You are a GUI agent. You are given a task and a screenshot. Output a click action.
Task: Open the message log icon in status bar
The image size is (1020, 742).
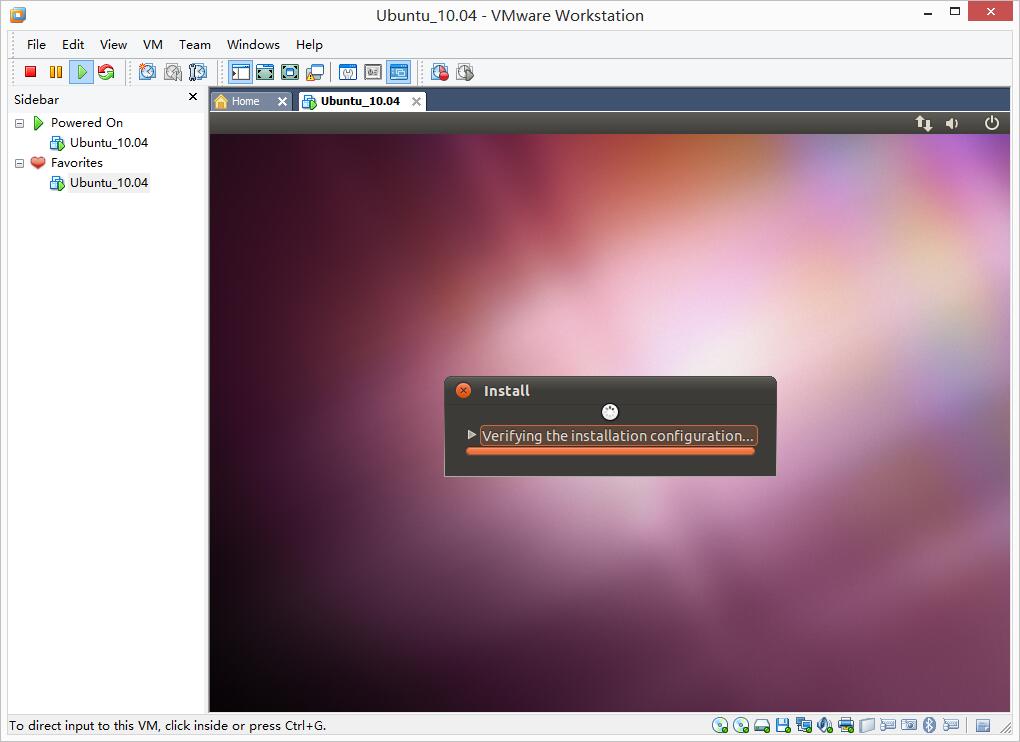(x=983, y=725)
